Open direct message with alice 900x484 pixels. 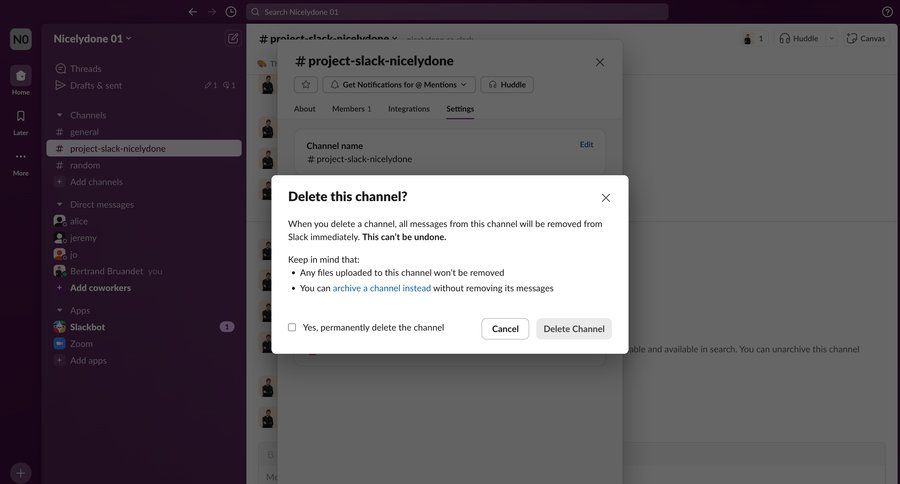point(79,221)
